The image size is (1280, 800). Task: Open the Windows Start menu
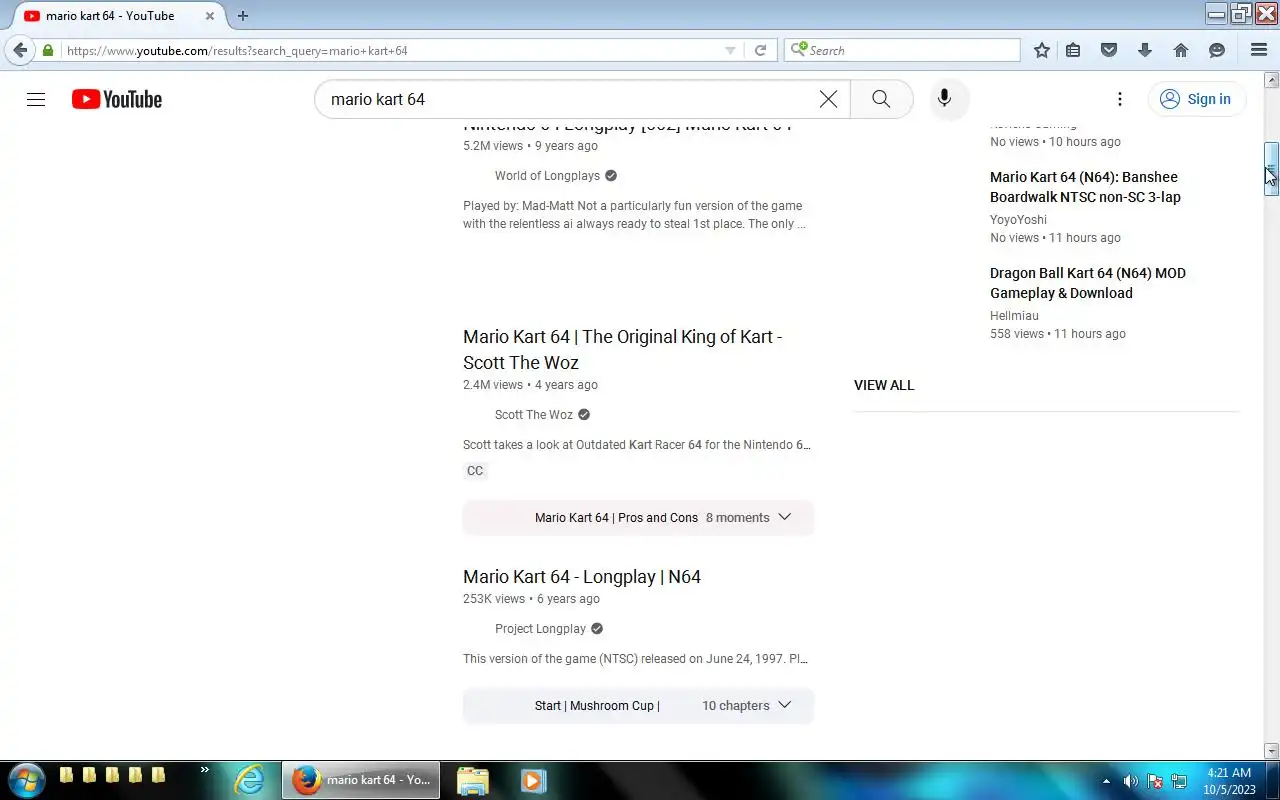point(25,780)
